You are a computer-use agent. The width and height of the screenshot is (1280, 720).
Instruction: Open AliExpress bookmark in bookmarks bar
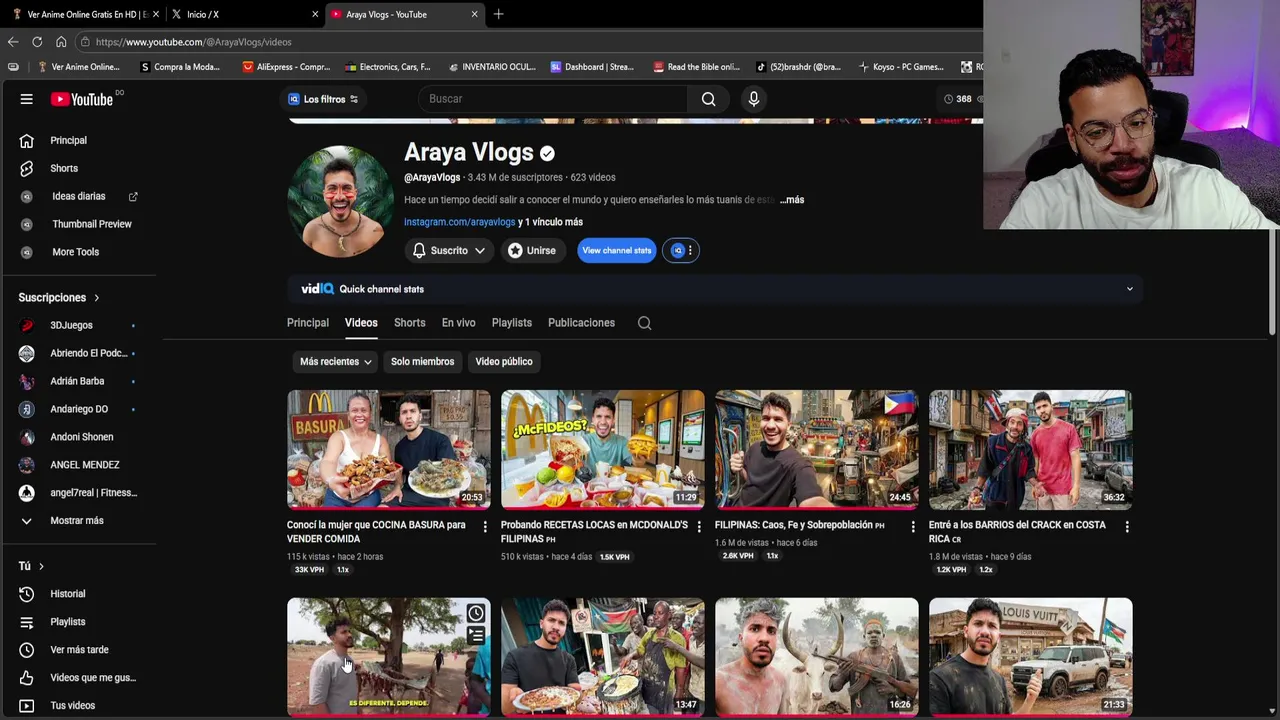click(x=285, y=67)
